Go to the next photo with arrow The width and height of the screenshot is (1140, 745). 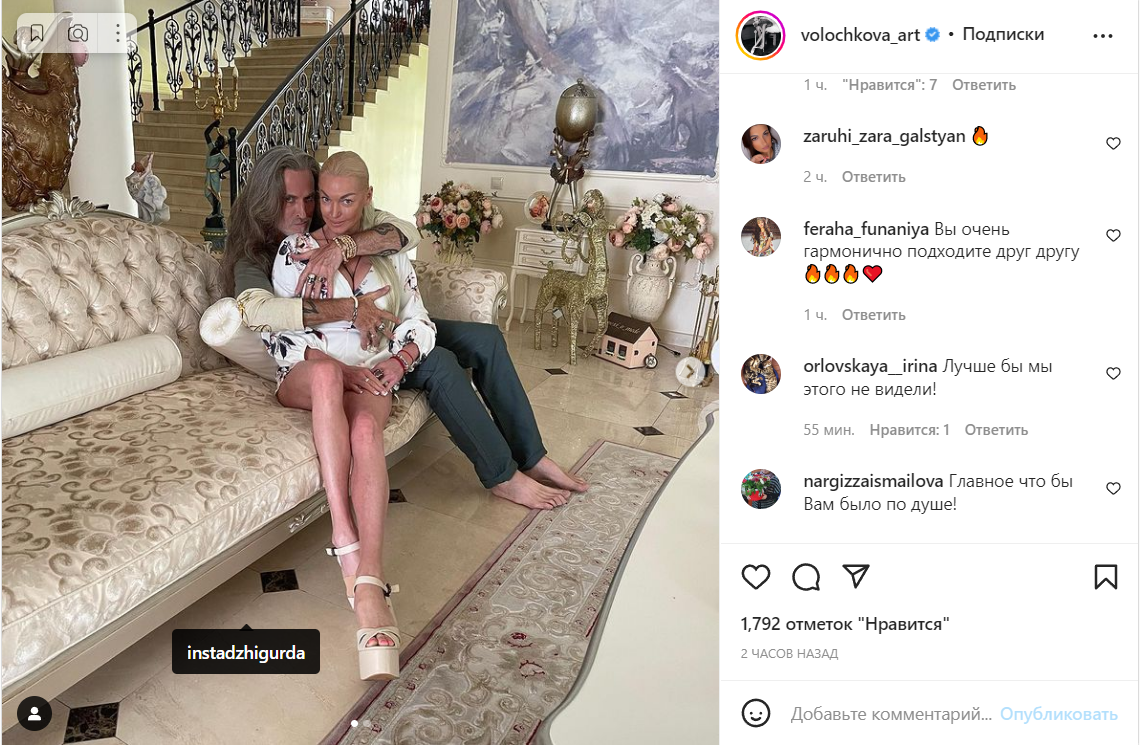click(689, 371)
